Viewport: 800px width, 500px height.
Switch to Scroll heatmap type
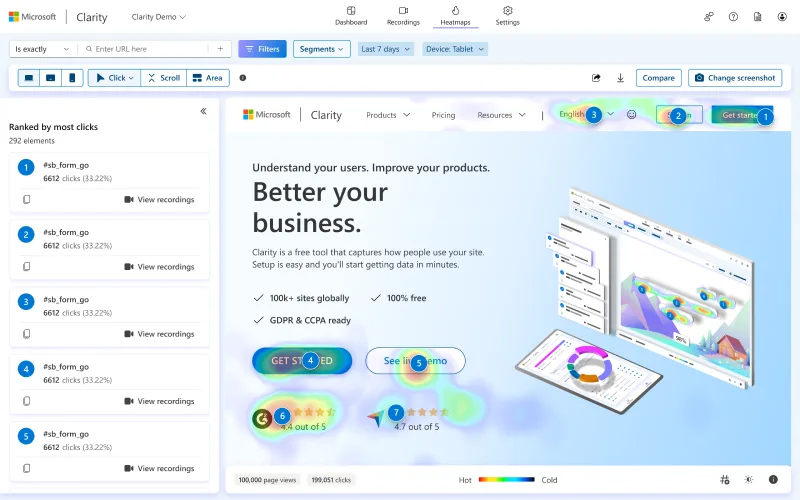[x=164, y=78]
